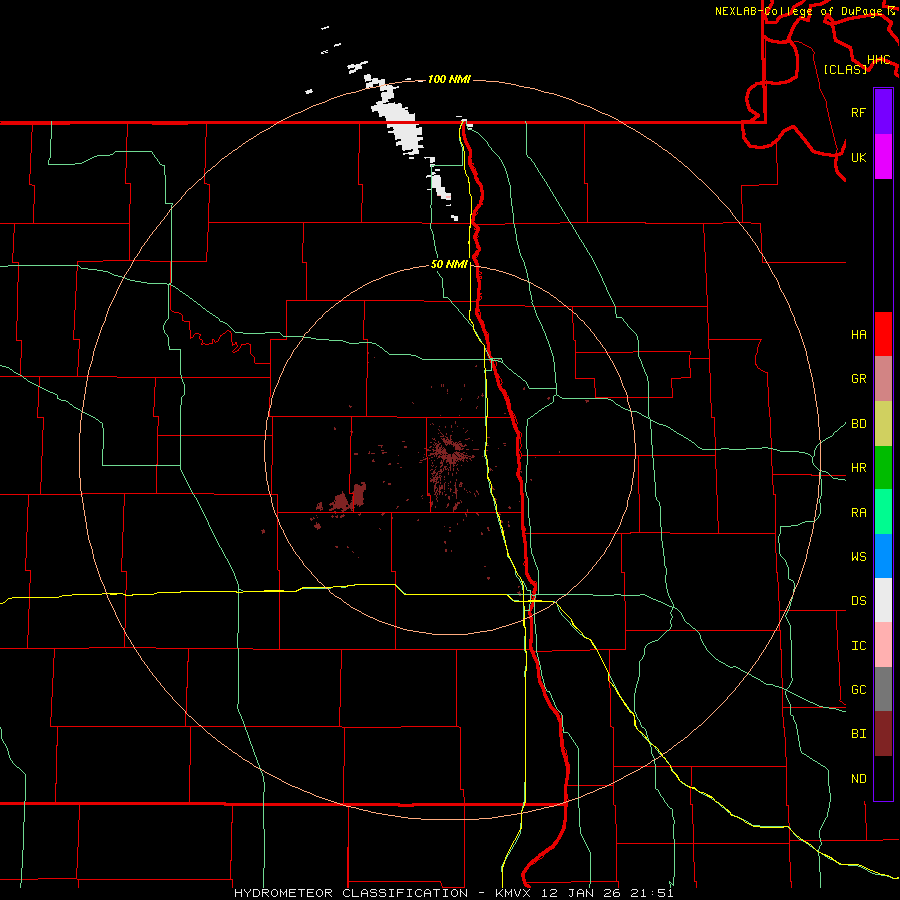Select the WS blue legend swatch
This screenshot has width=900, height=900.
[x=883, y=556]
